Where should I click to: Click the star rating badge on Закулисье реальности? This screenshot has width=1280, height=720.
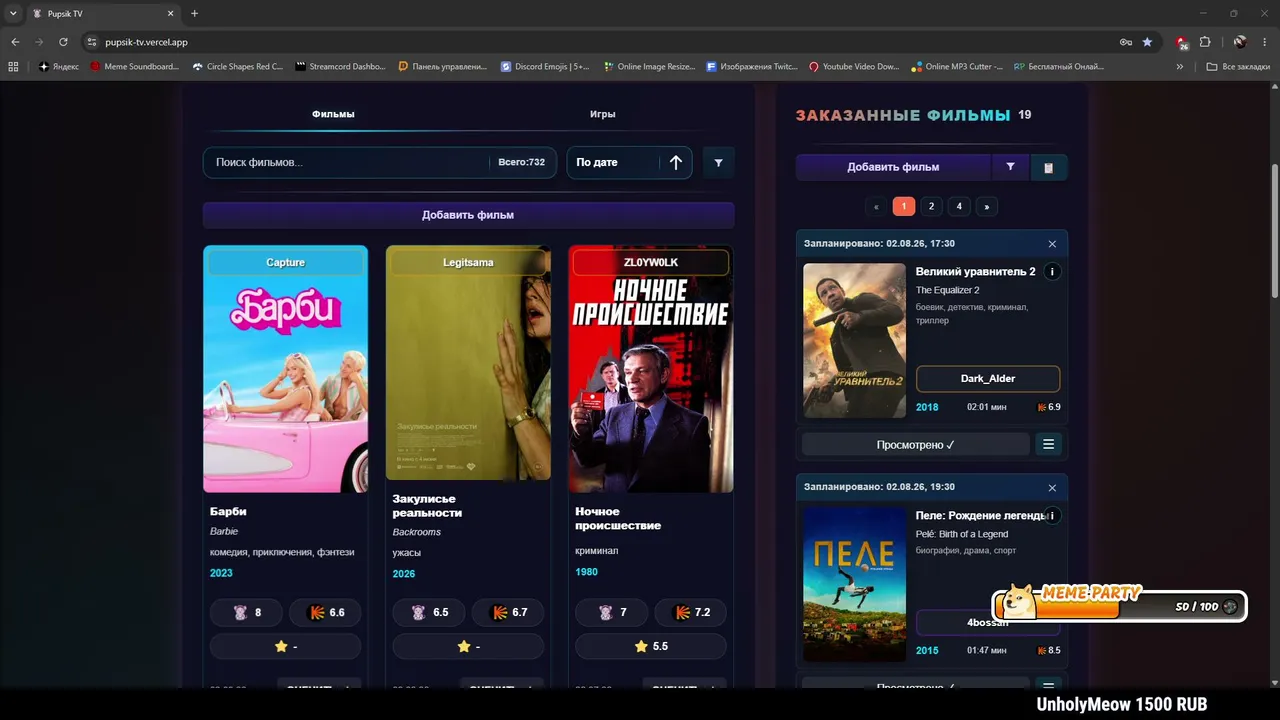(x=468, y=647)
